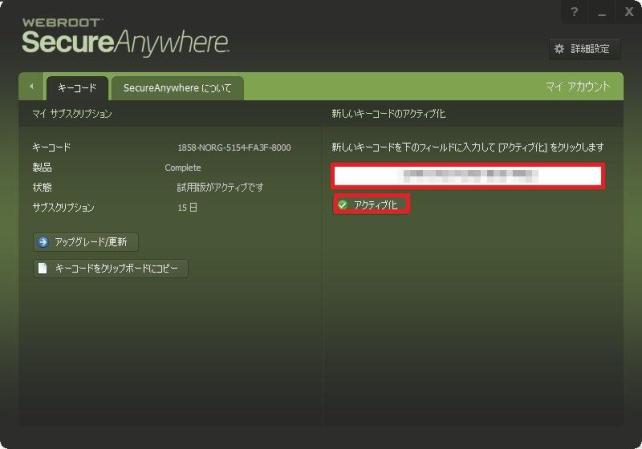Click the サブスクリプション row label
Viewport: 642px width, 449px height.
point(63,208)
